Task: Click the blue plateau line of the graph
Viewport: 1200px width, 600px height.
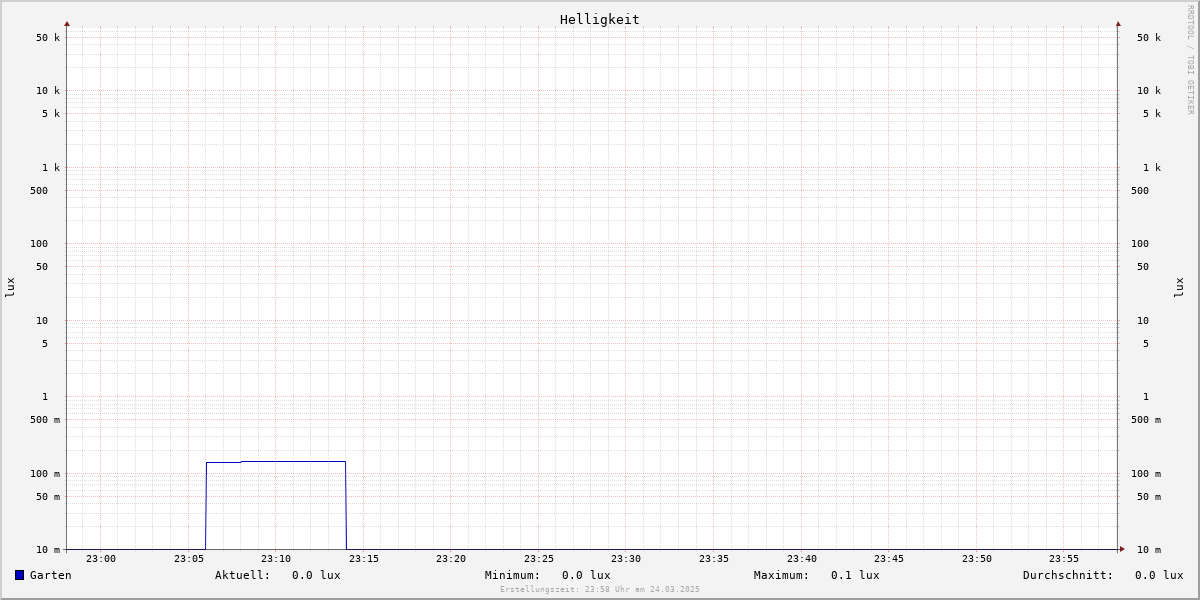Action: (x=276, y=462)
